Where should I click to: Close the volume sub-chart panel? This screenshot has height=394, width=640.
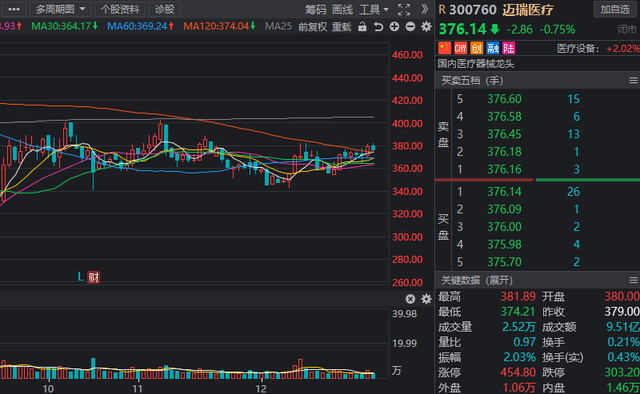tap(410, 299)
